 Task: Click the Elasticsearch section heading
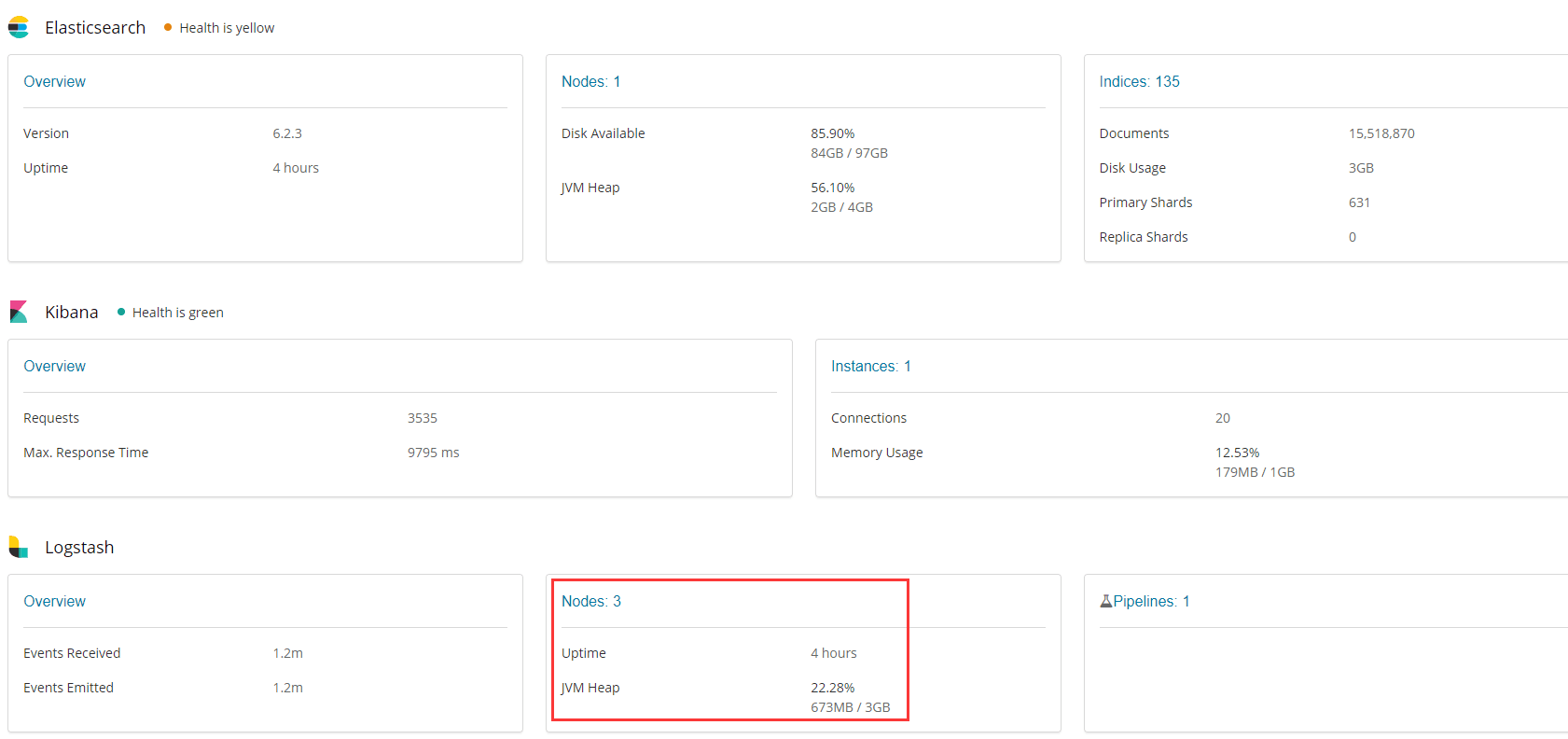coord(95,28)
